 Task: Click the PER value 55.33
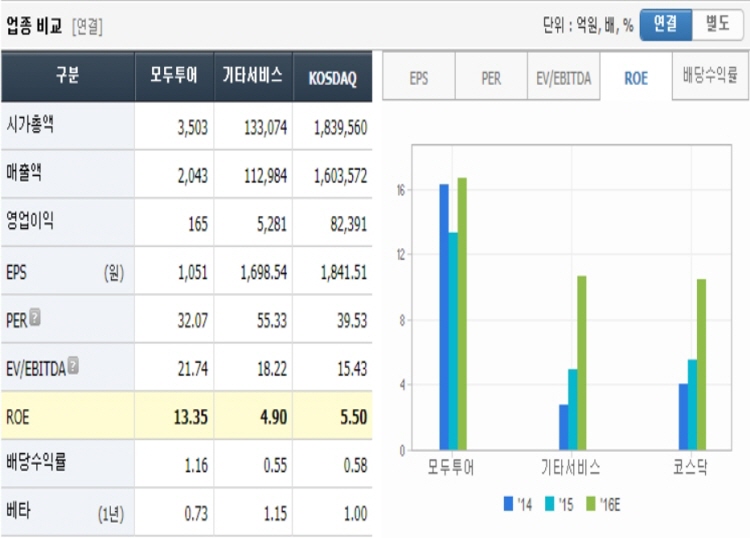(x=272, y=320)
